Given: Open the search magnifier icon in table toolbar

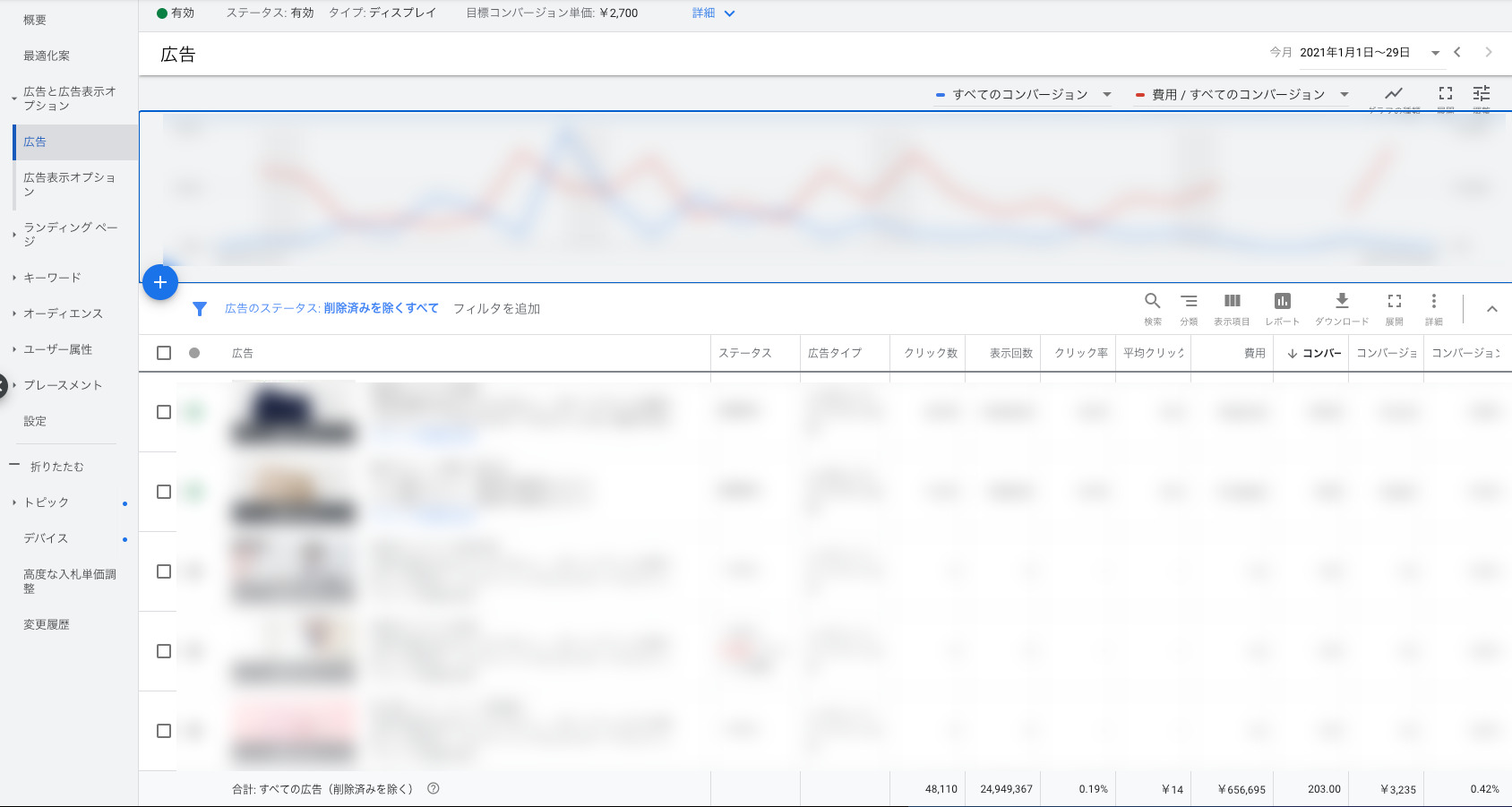Looking at the screenshot, I should tap(1152, 302).
